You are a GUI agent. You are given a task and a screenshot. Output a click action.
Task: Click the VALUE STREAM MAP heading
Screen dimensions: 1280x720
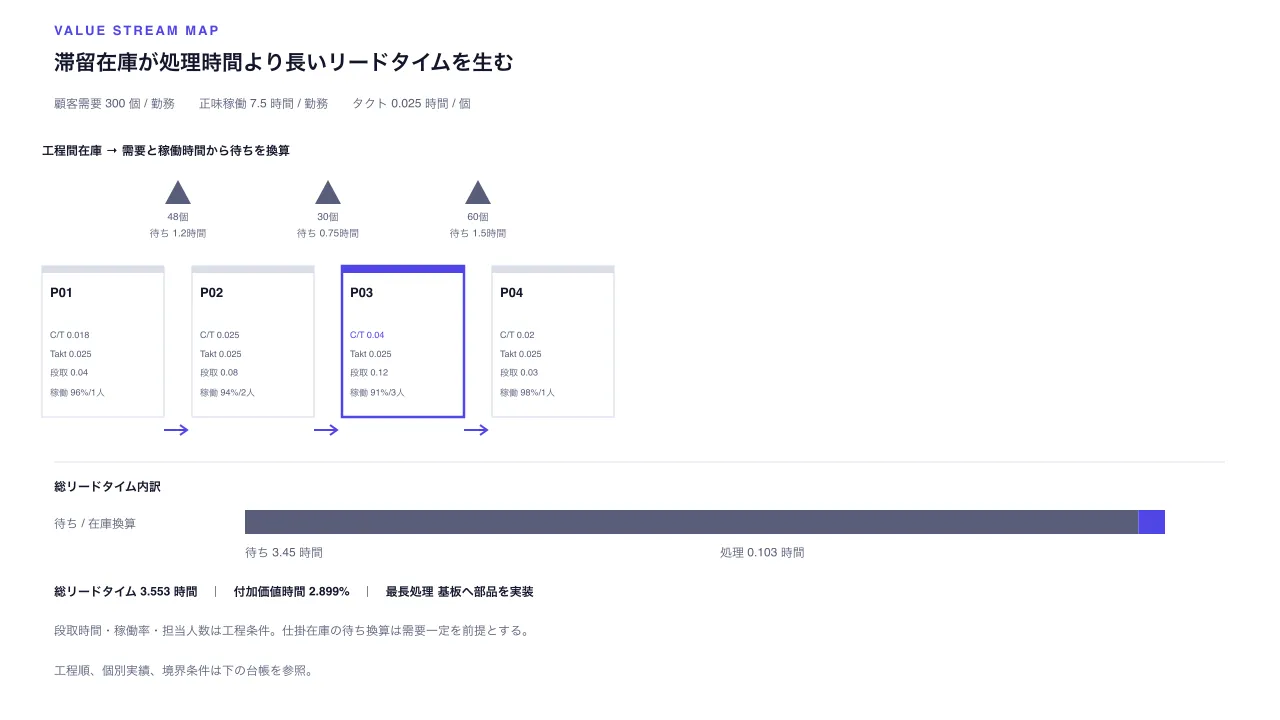pos(137,31)
